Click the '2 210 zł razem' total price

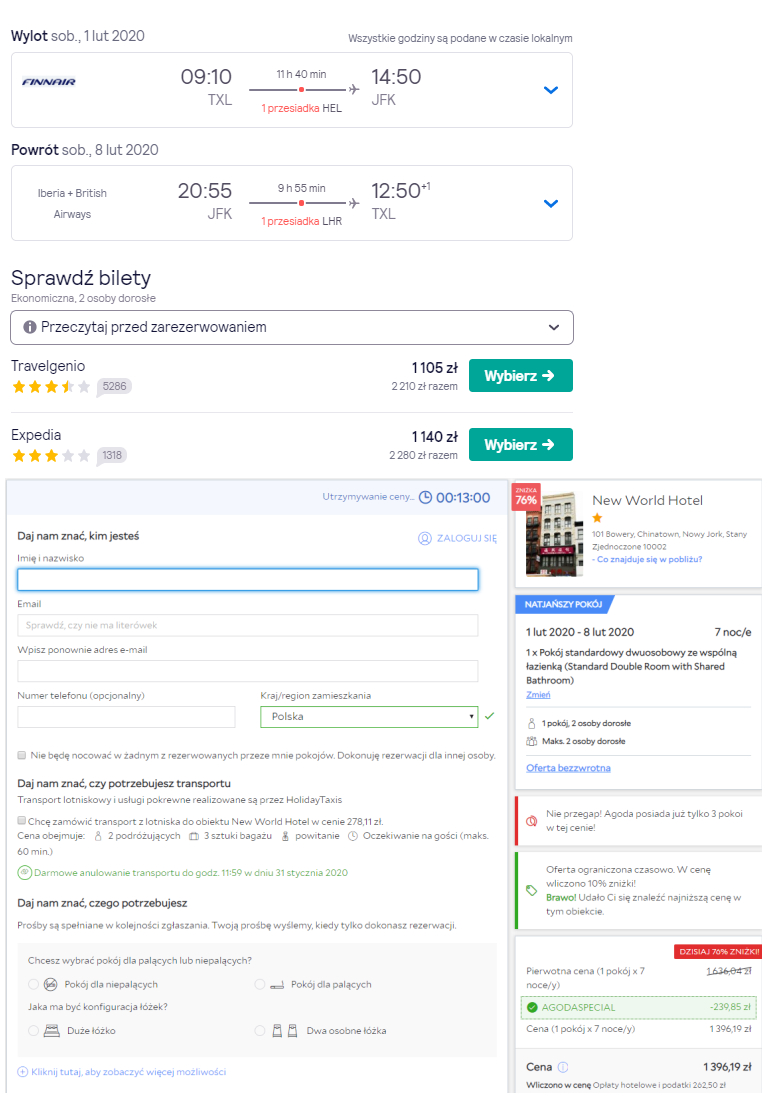pos(425,386)
